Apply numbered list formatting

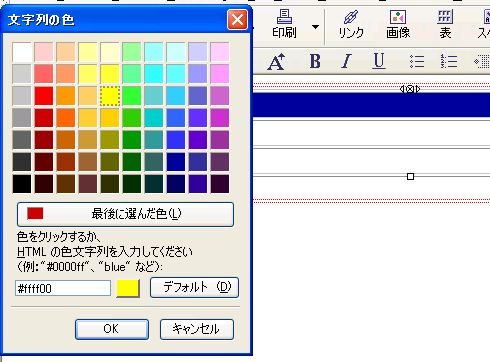click(448, 61)
